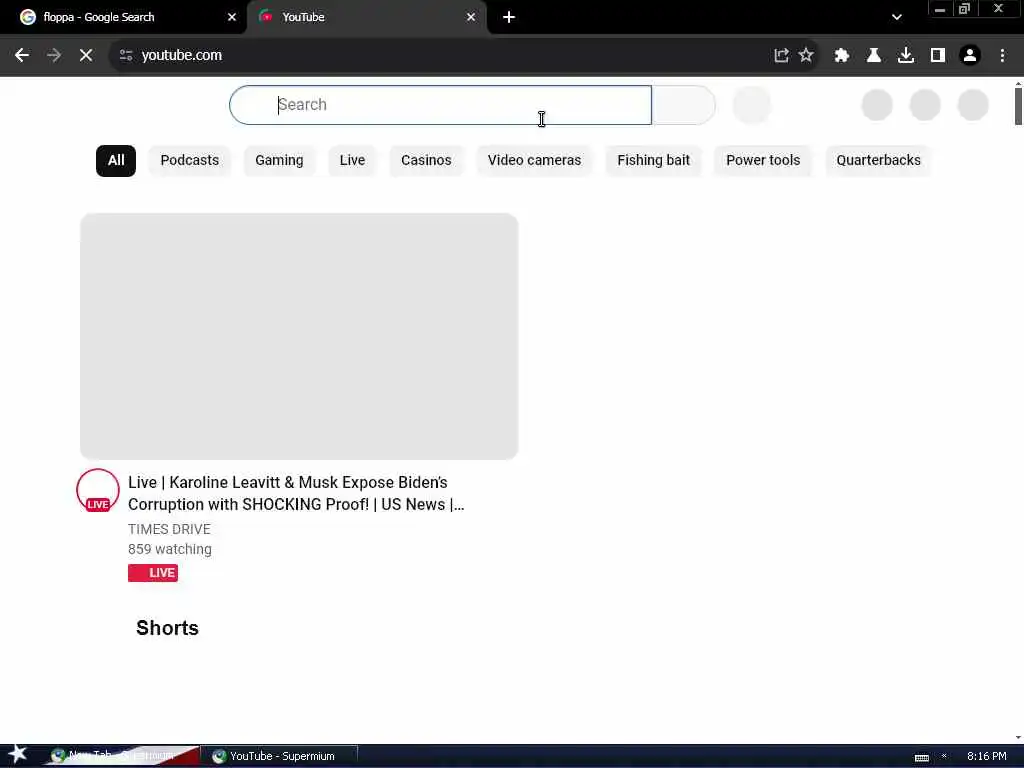The height and width of the screenshot is (768, 1024).
Task: Switch to New Tab - Supermium taskbar item
Action: (121, 756)
